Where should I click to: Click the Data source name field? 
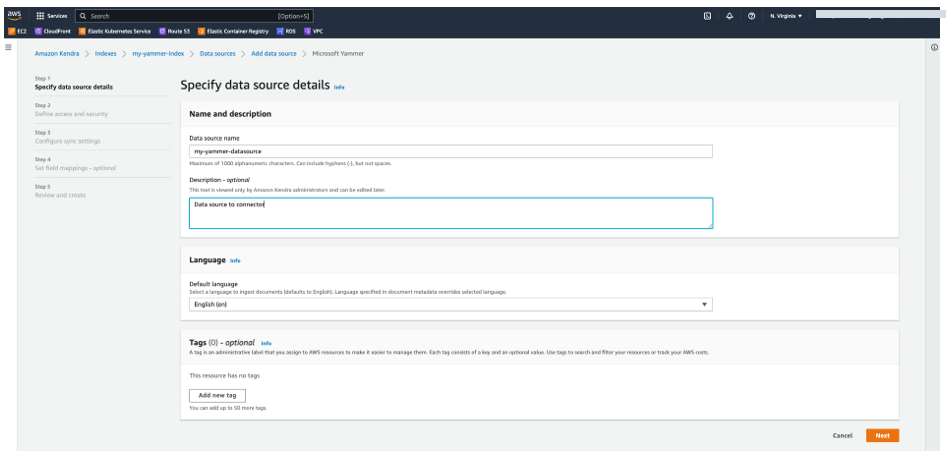tap(451, 152)
